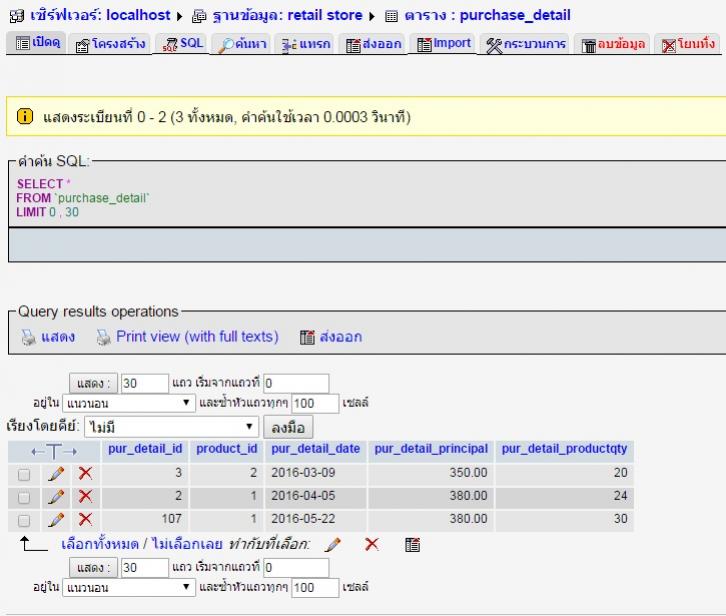Click ไม่เลือกเลย unselect all link
726x616 pixels.
(187, 544)
